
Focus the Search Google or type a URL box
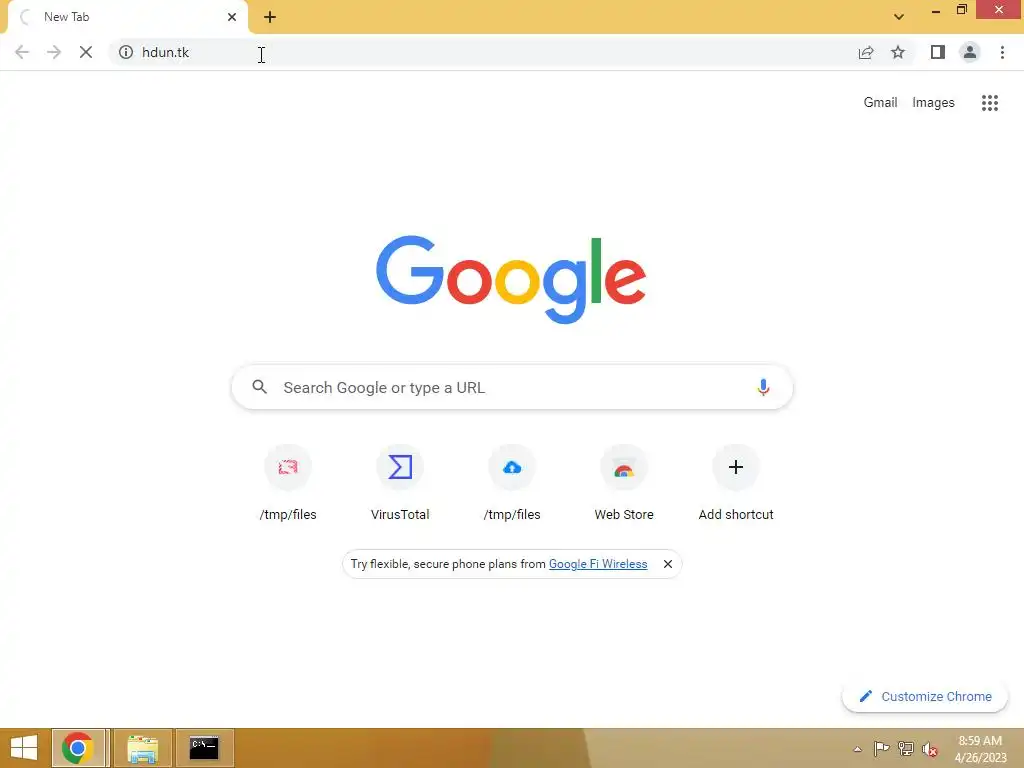tap(512, 387)
